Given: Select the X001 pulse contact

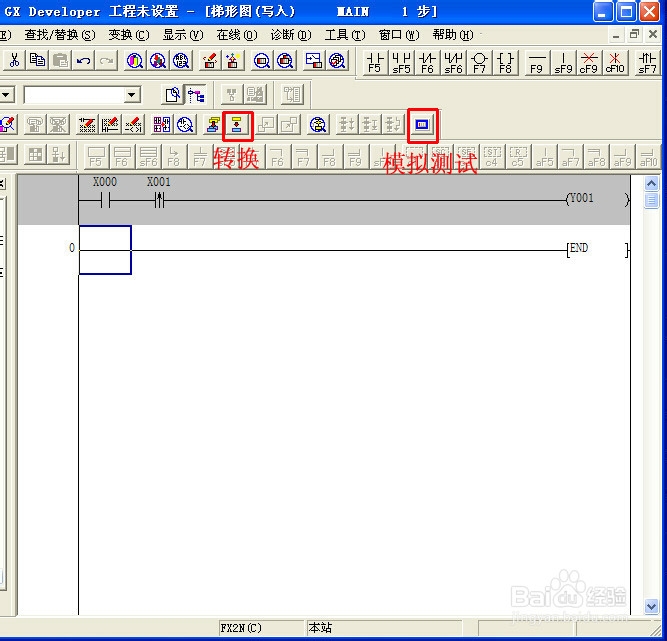Looking at the screenshot, I should point(159,199).
